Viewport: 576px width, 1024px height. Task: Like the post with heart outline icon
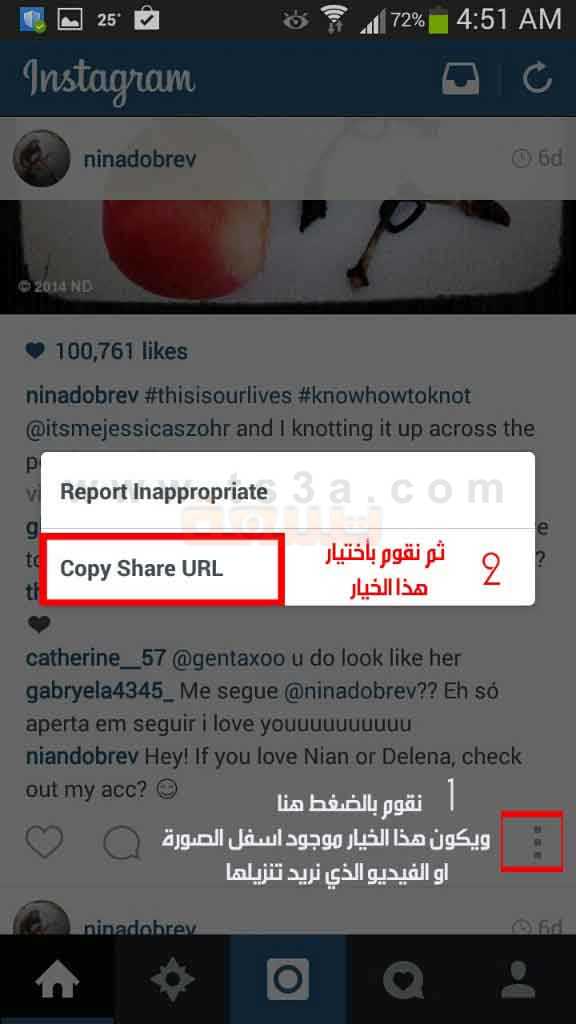[x=44, y=841]
